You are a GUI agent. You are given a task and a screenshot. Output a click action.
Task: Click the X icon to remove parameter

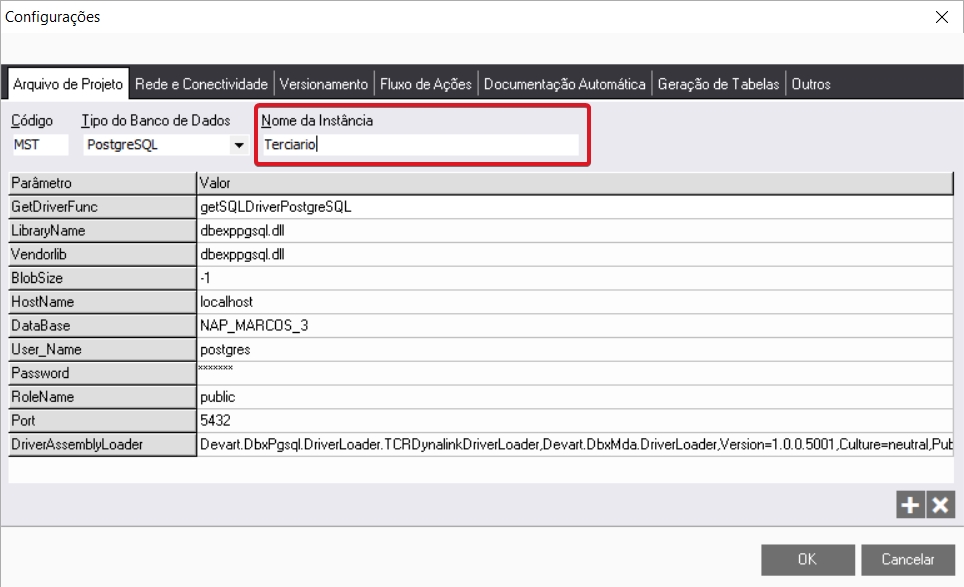[x=939, y=505]
